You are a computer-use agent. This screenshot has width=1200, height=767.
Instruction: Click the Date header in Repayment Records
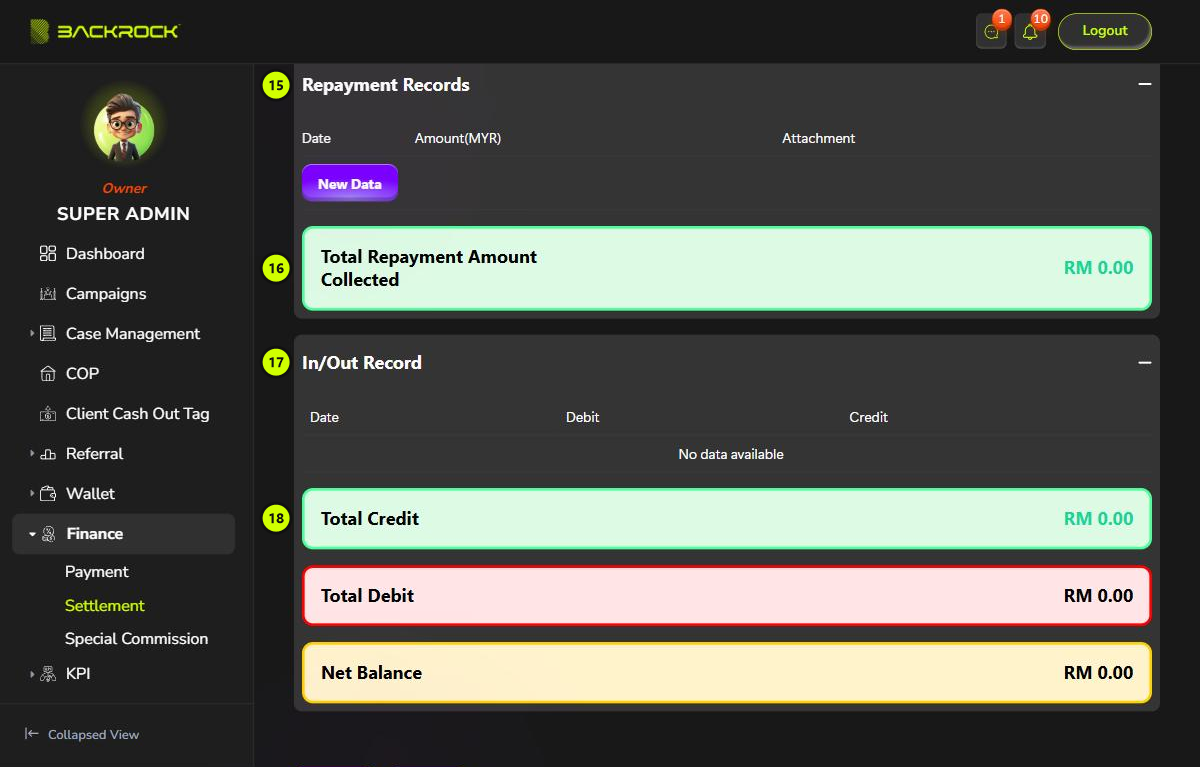click(x=316, y=138)
